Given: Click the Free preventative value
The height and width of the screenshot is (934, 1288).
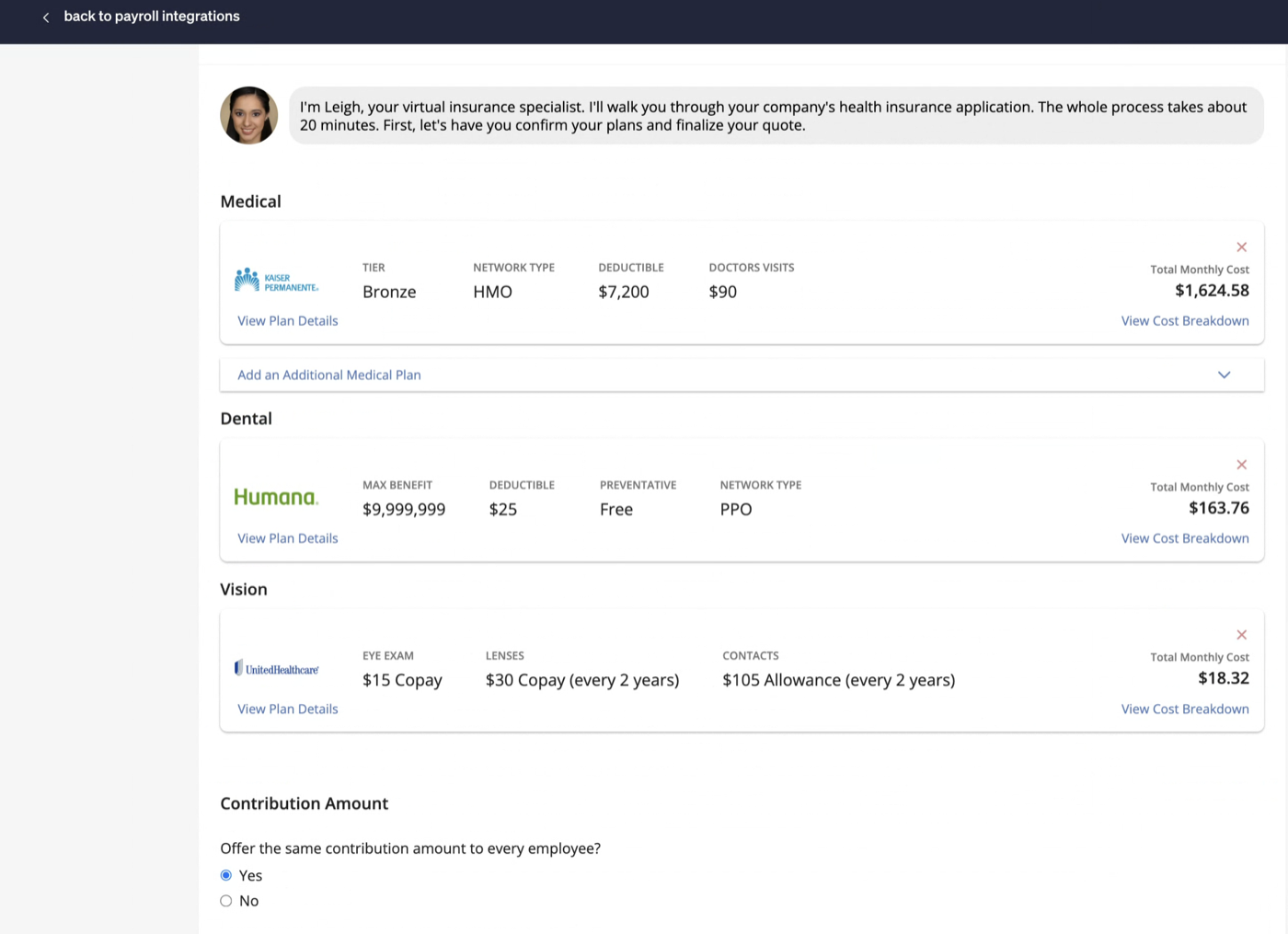Looking at the screenshot, I should pyautogui.click(x=616, y=510).
